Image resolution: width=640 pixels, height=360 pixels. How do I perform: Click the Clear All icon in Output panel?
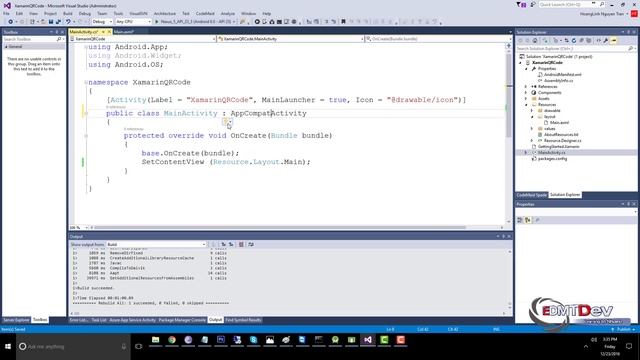click(x=241, y=244)
